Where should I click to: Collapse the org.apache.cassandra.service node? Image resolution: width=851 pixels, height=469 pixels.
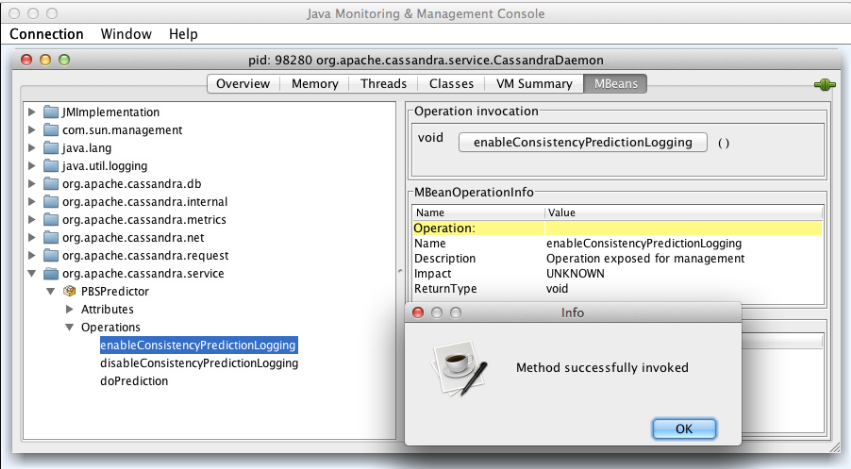point(32,274)
